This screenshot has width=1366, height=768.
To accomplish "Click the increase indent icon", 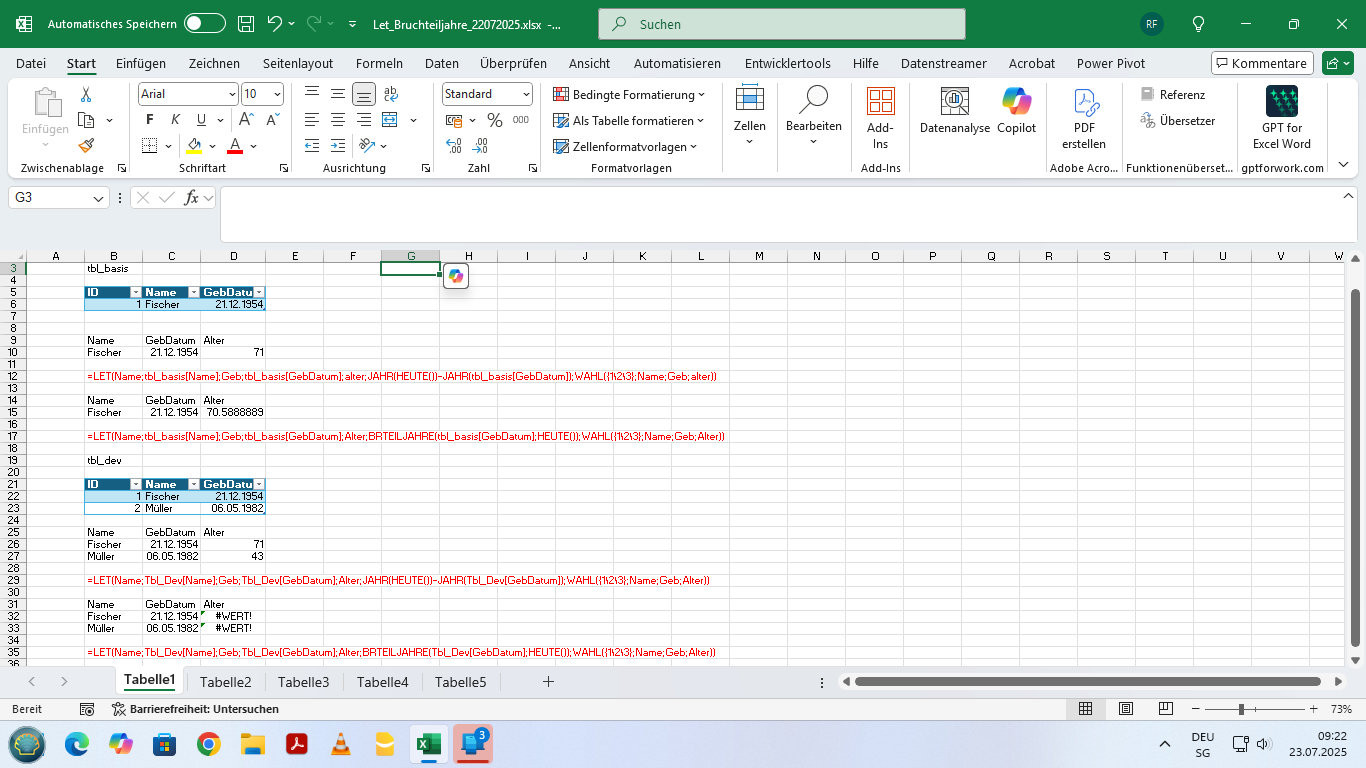I will (x=338, y=146).
